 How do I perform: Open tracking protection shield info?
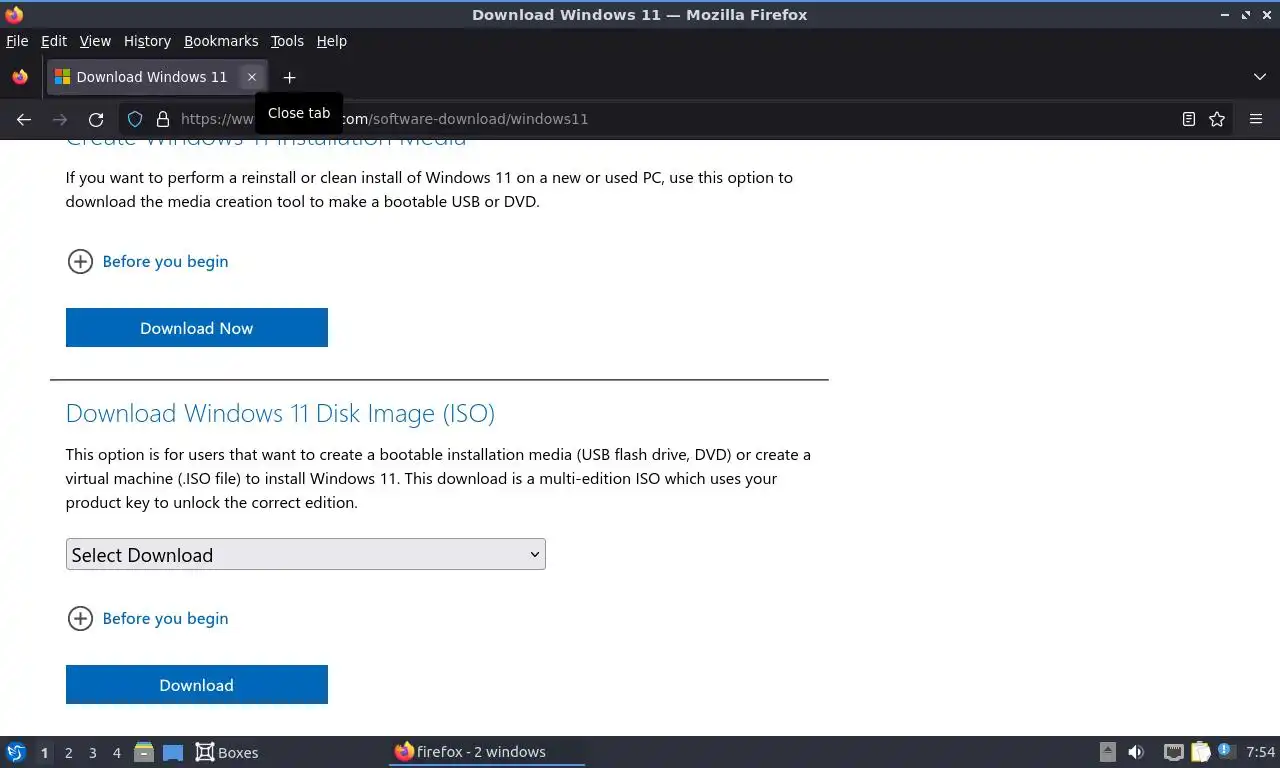[135, 119]
